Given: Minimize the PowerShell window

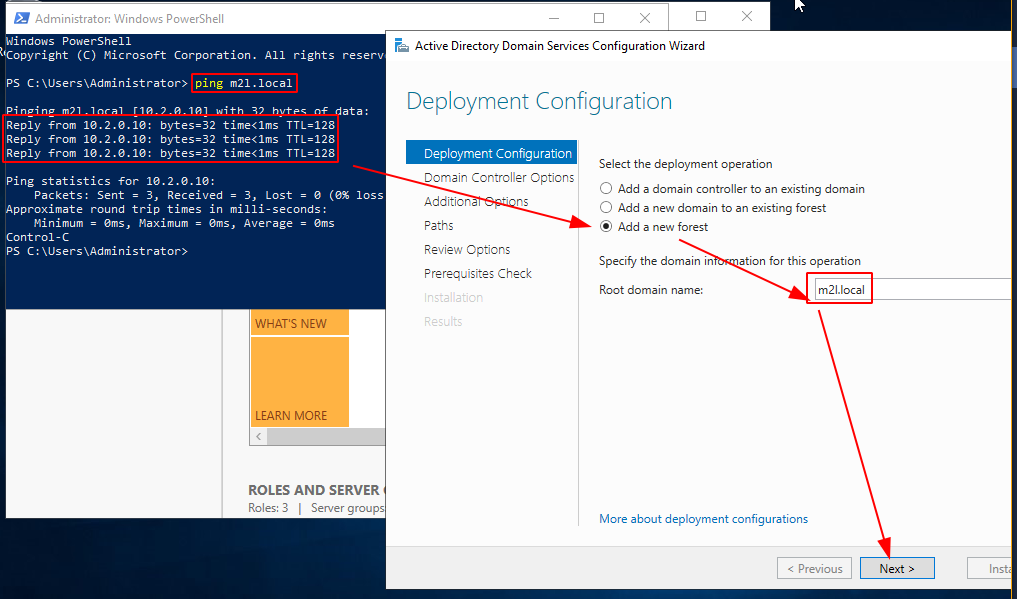Looking at the screenshot, I should pos(553,18).
